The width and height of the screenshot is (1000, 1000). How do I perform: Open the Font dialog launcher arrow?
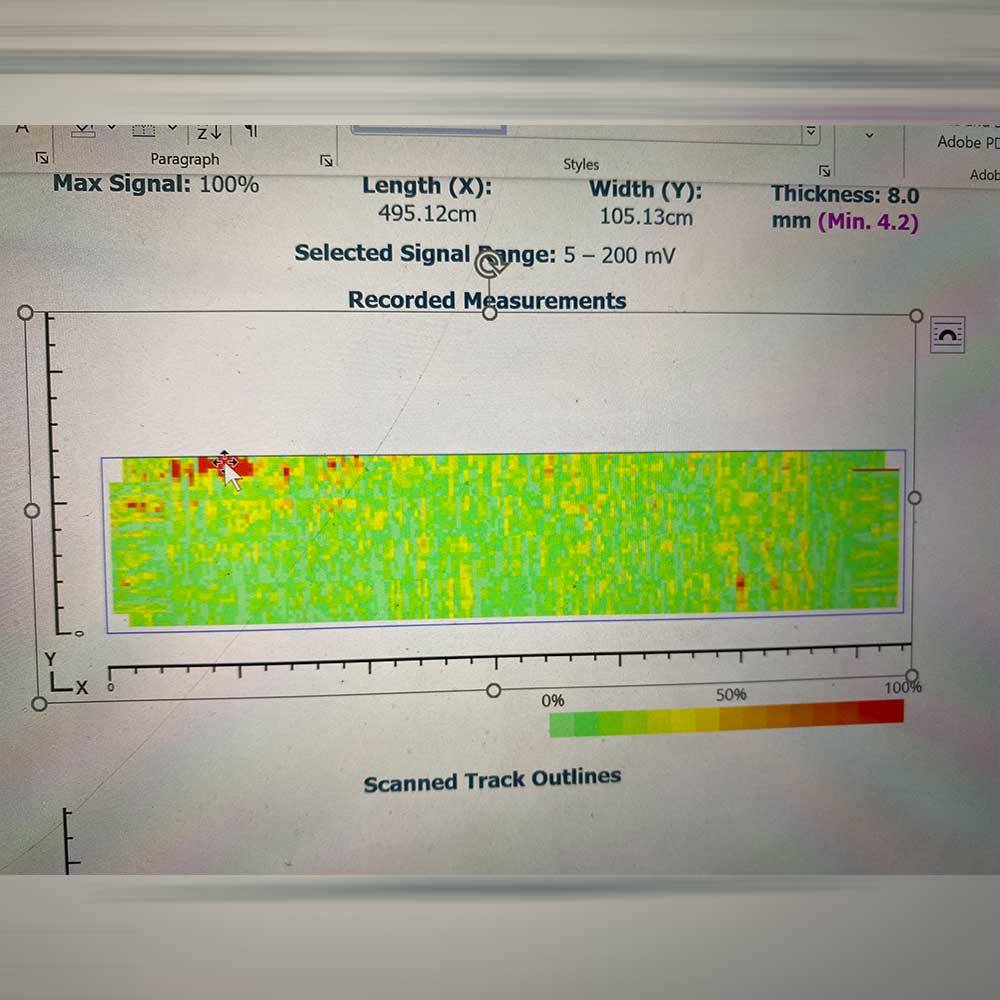(42, 158)
